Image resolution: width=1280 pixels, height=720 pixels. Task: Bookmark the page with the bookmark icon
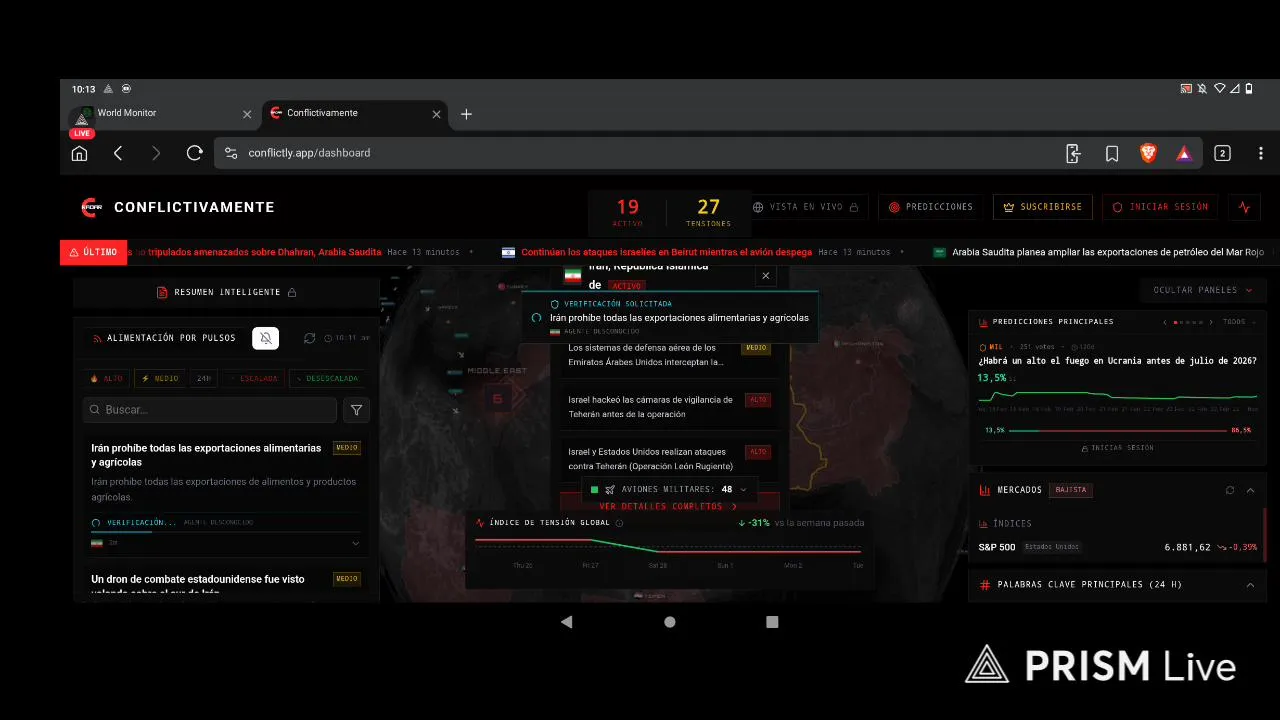[x=1112, y=153]
